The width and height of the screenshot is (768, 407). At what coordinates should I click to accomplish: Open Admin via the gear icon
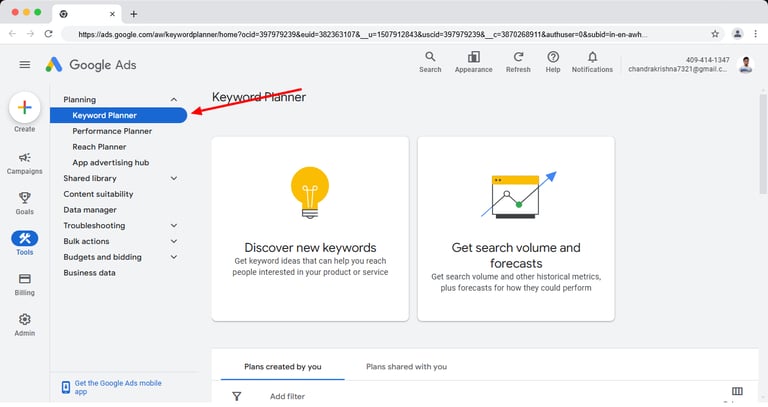(x=25, y=319)
